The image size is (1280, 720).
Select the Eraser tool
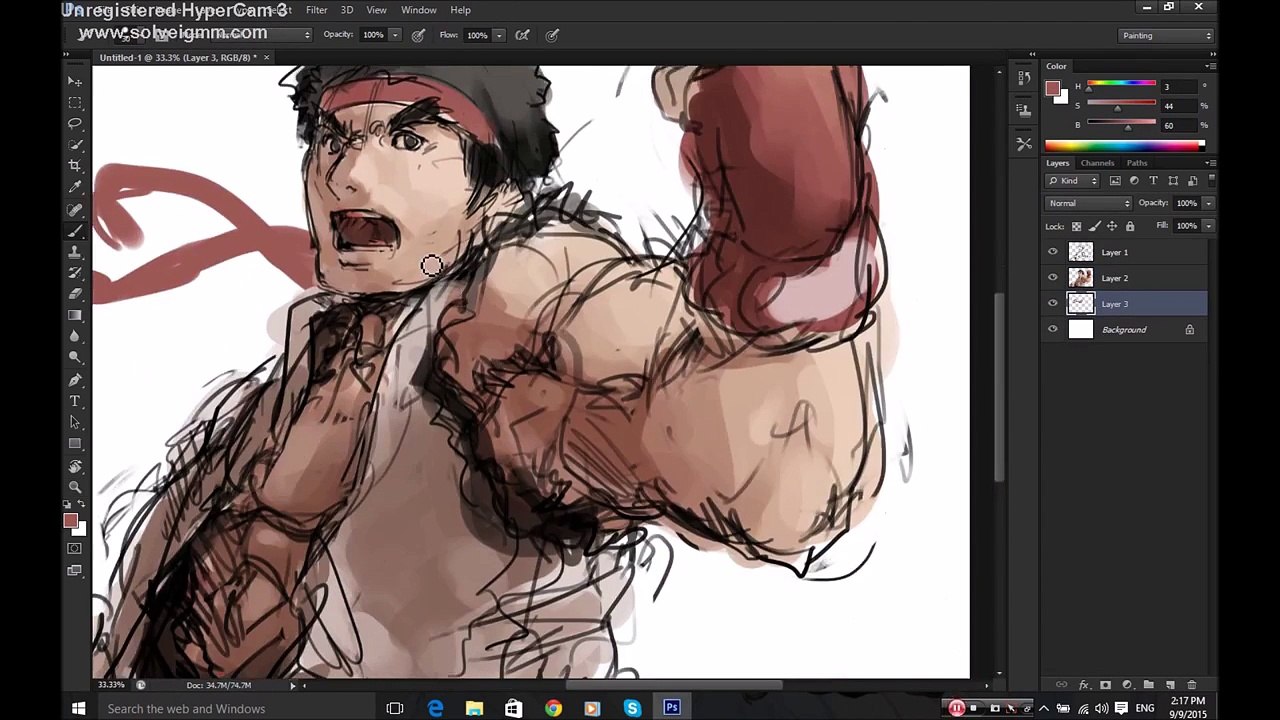[75, 293]
